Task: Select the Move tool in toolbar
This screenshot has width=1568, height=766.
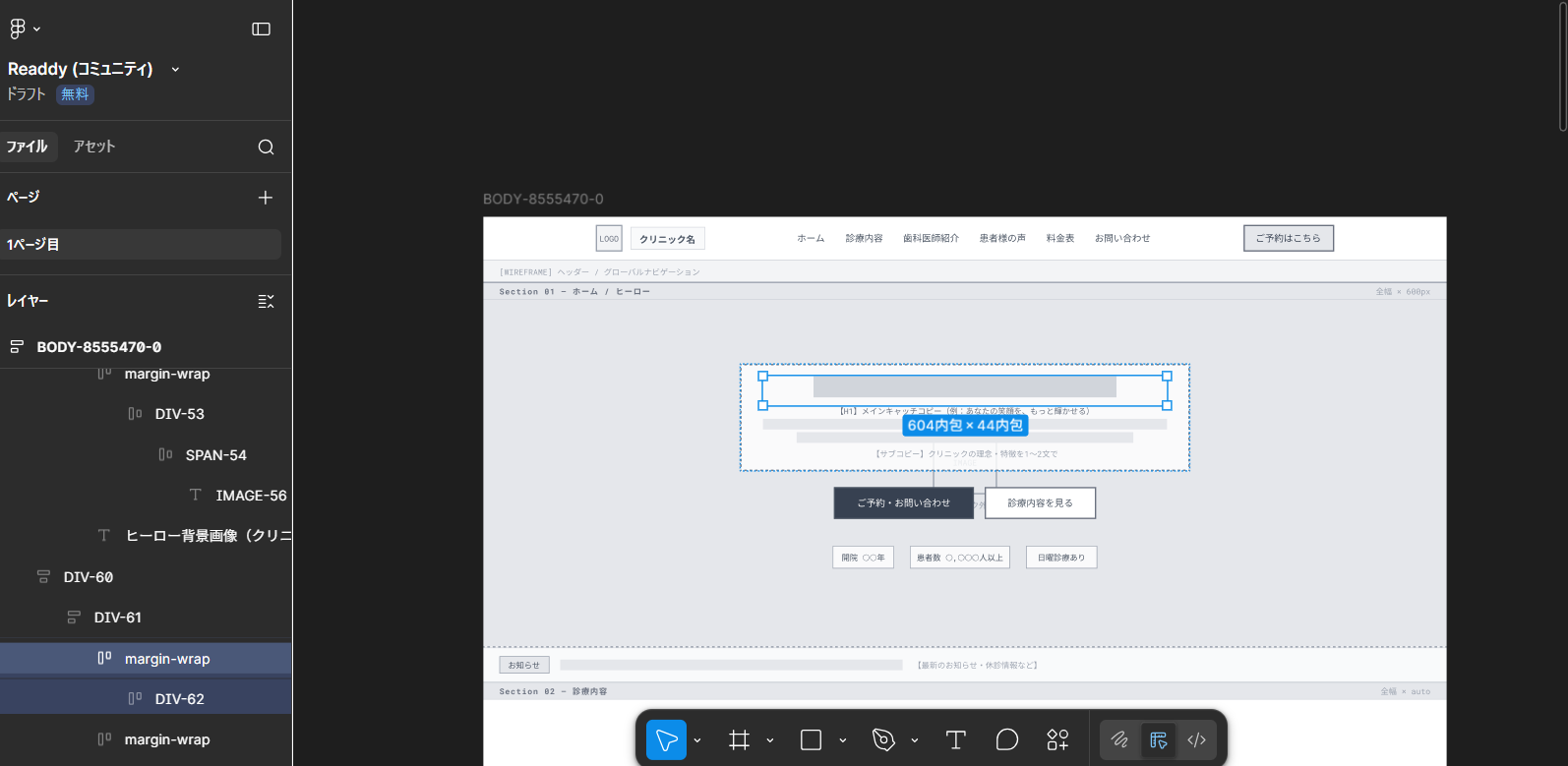Action: 666,739
